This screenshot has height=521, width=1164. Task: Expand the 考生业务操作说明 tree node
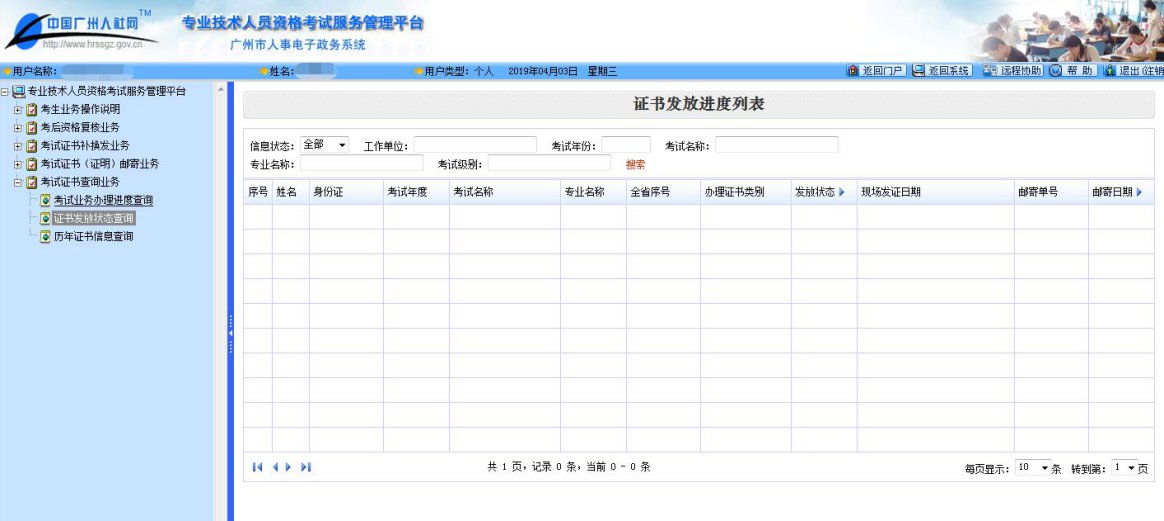18,109
